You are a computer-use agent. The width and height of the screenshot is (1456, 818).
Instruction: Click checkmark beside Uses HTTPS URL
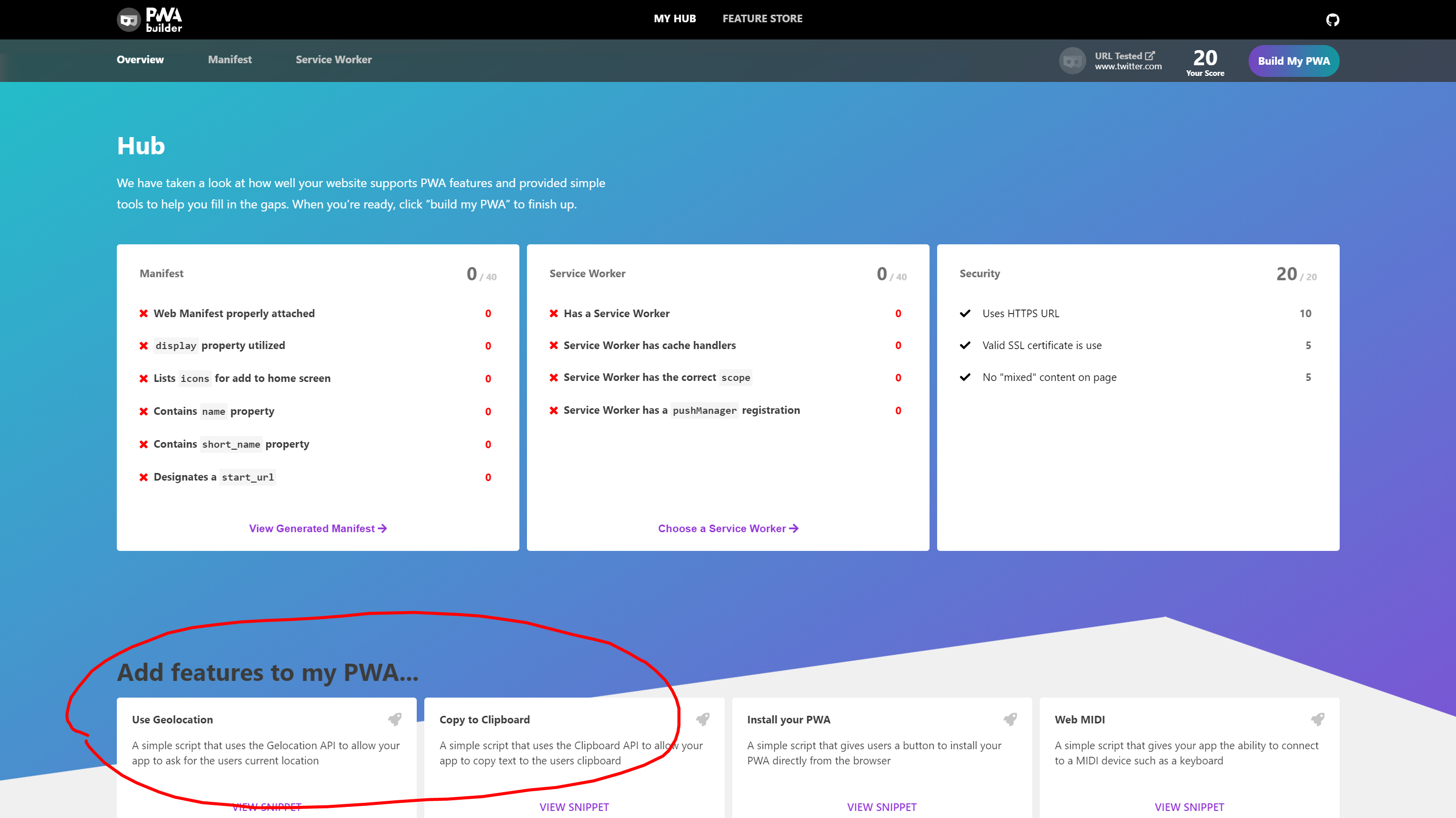point(965,313)
